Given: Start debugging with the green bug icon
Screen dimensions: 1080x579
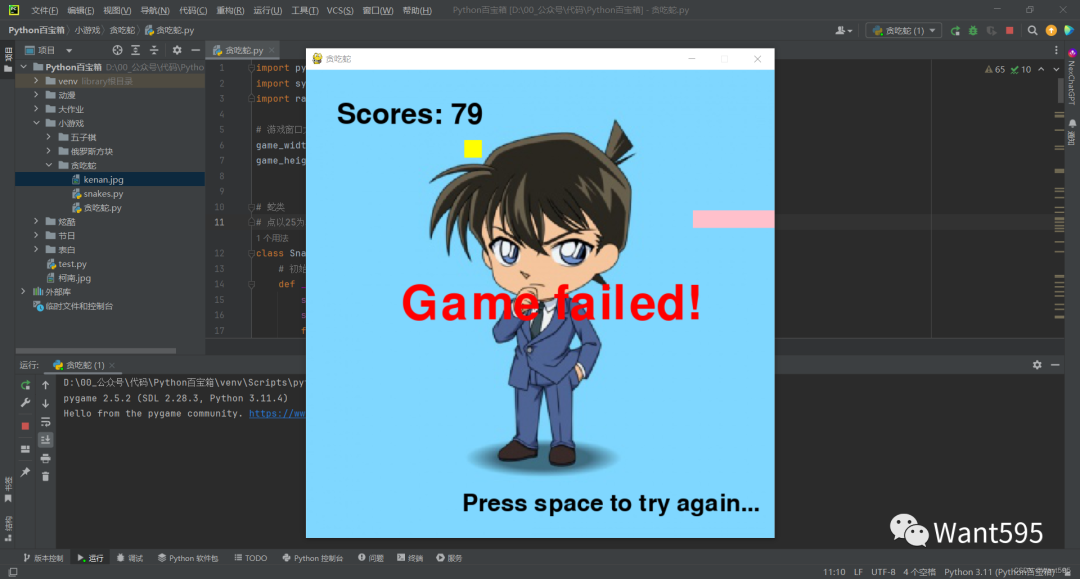Looking at the screenshot, I should click(973, 30).
